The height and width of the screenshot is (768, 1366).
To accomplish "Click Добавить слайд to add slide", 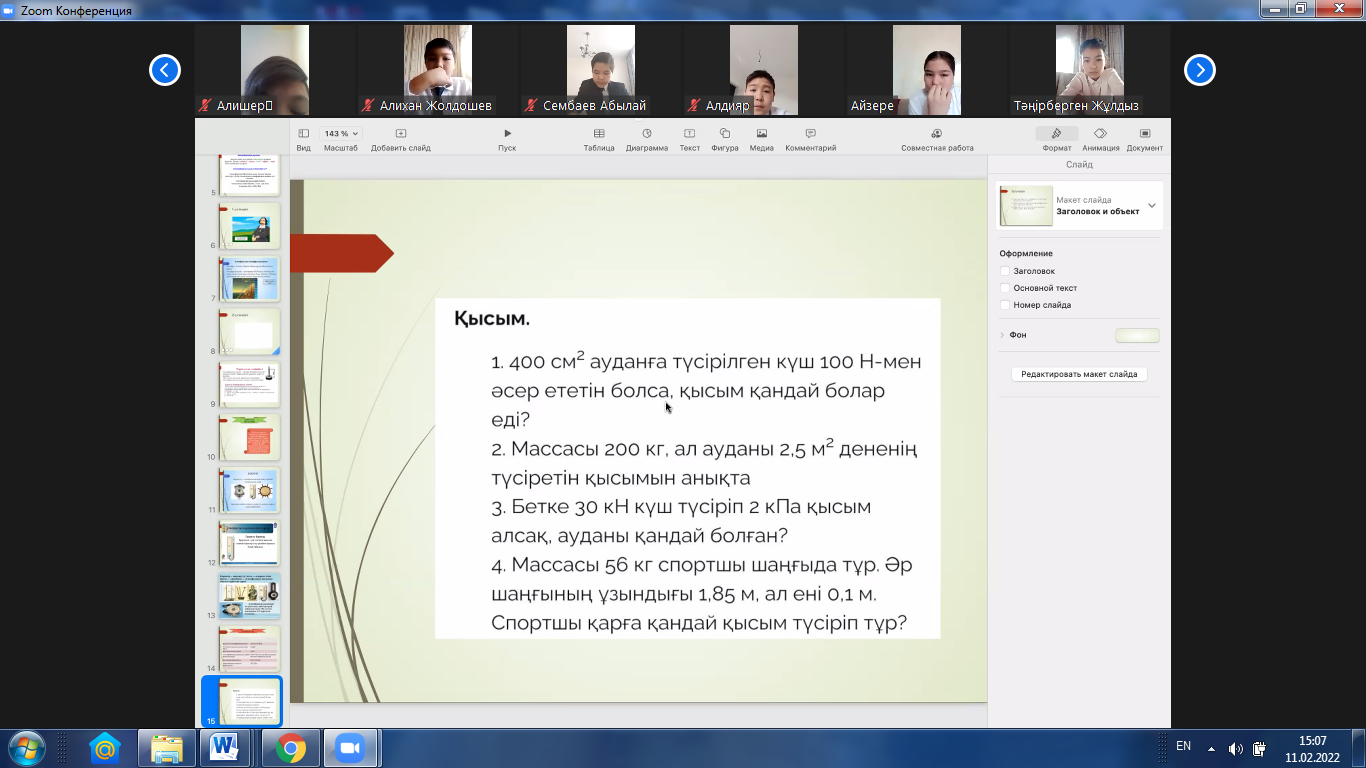I will [400, 134].
